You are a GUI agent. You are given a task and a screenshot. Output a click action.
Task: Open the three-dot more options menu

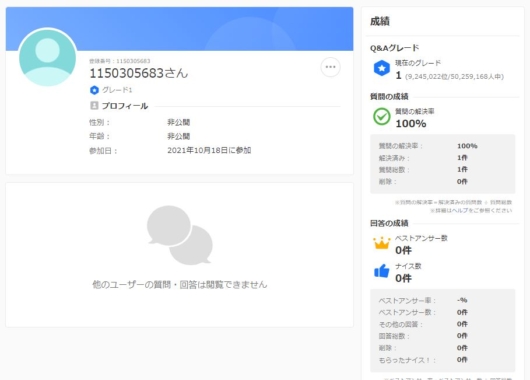click(330, 67)
